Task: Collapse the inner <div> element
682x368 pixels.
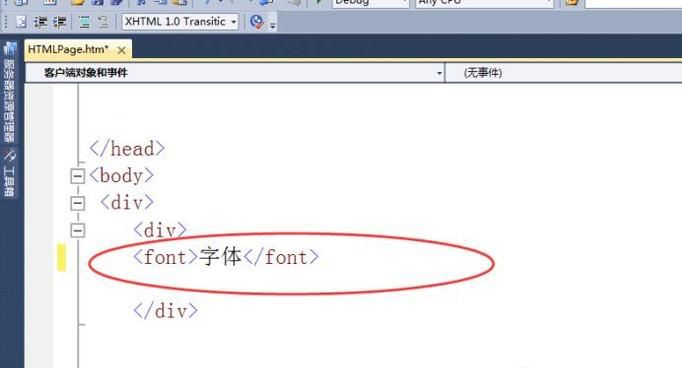Action: pos(77,230)
